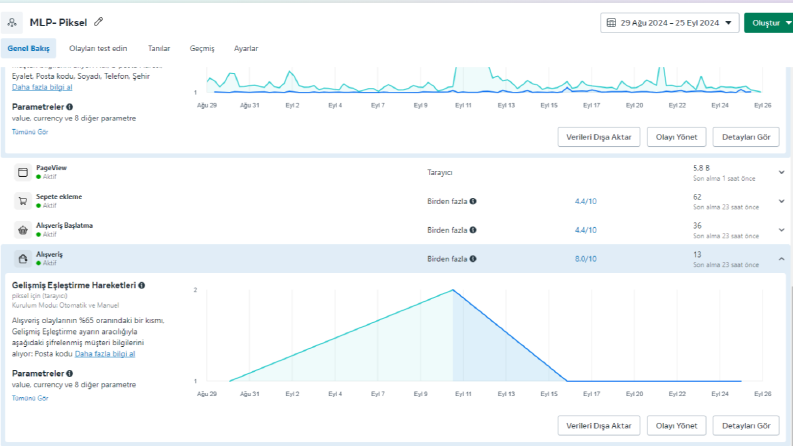Switch to the Genel Bakış tab

click(x=28, y=49)
